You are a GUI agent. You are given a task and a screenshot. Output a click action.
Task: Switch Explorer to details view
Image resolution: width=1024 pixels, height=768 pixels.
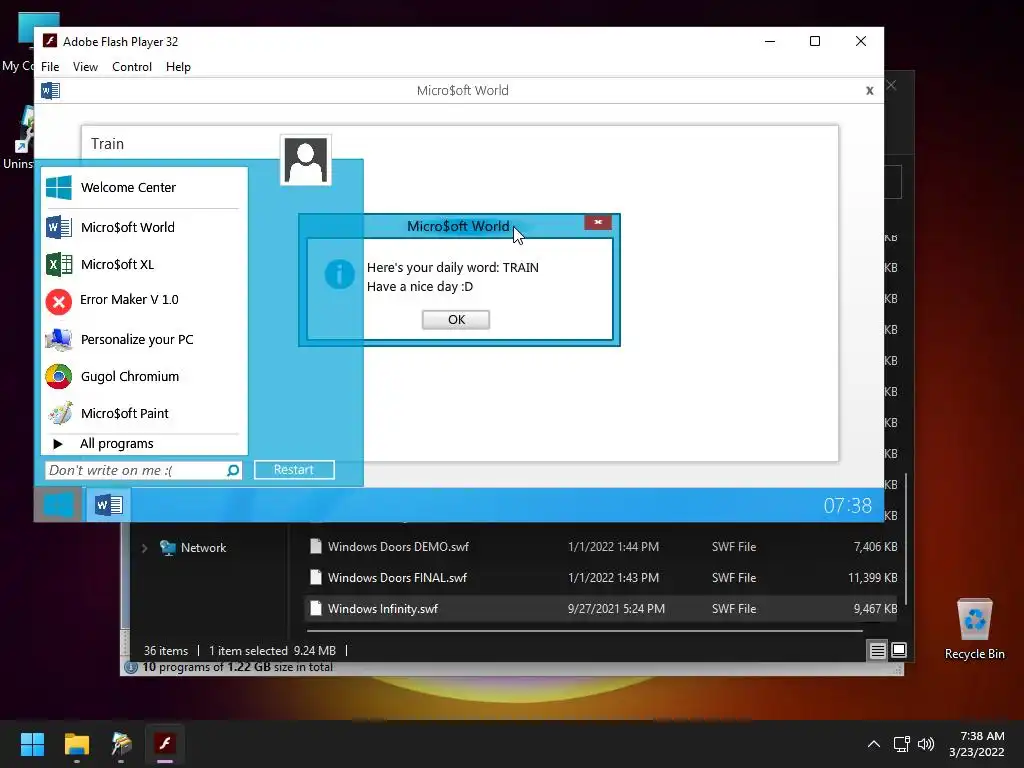click(x=877, y=650)
